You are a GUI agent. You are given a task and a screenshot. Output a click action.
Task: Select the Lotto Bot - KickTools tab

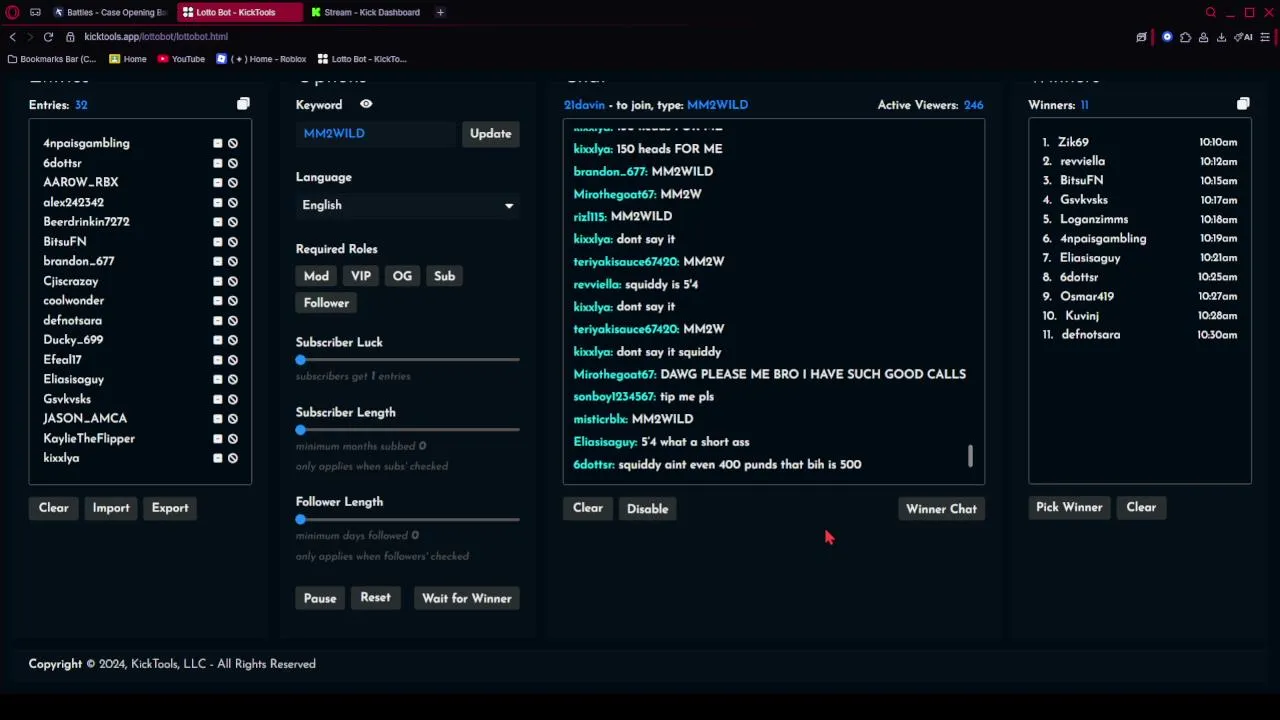tap(238, 12)
